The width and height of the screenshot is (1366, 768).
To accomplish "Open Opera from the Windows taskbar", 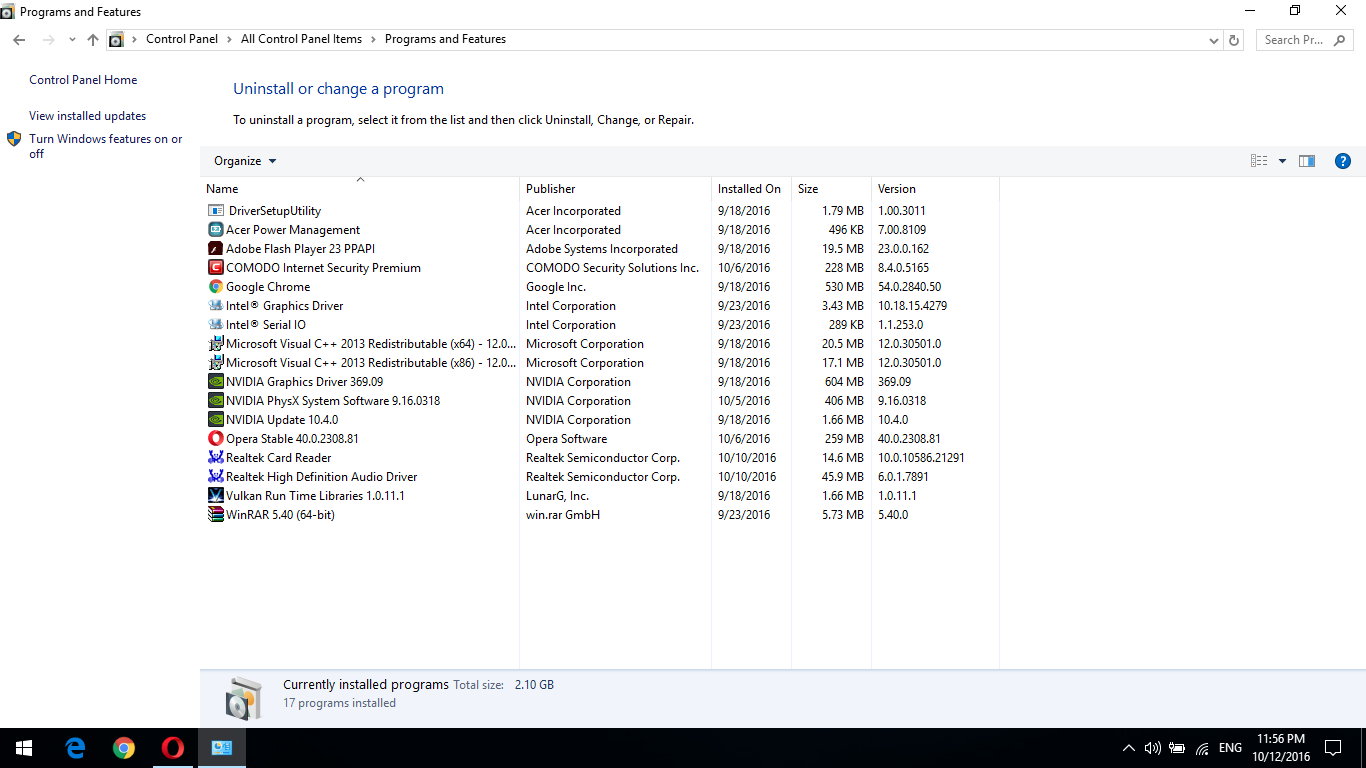I will coord(173,748).
